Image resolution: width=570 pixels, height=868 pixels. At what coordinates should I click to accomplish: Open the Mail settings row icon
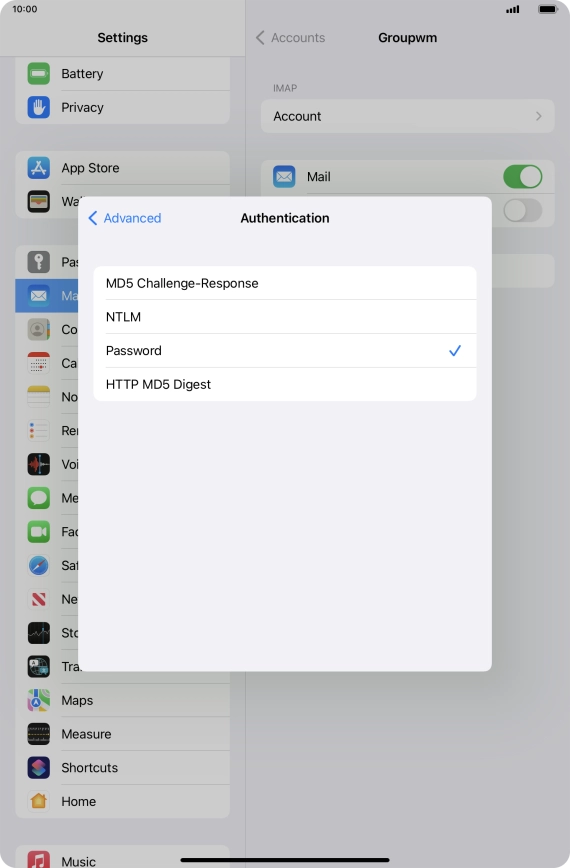pyautogui.click(x=39, y=296)
